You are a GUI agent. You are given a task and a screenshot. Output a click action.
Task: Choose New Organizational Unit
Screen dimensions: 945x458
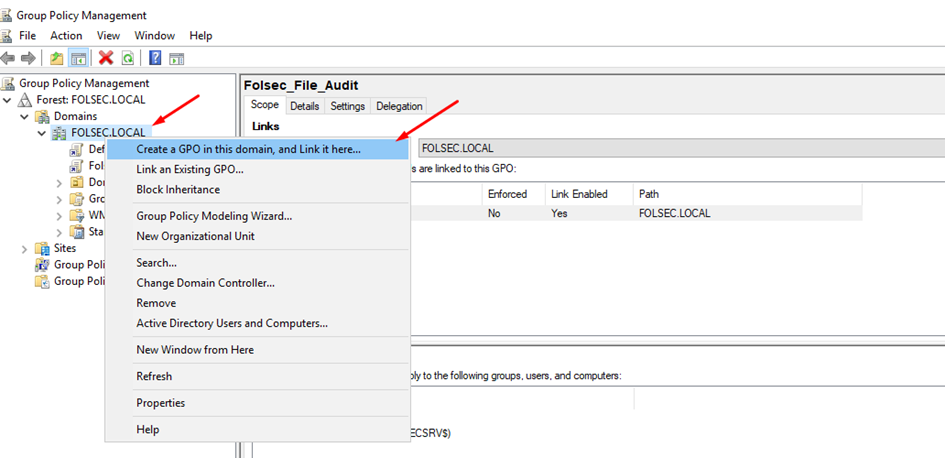point(195,236)
